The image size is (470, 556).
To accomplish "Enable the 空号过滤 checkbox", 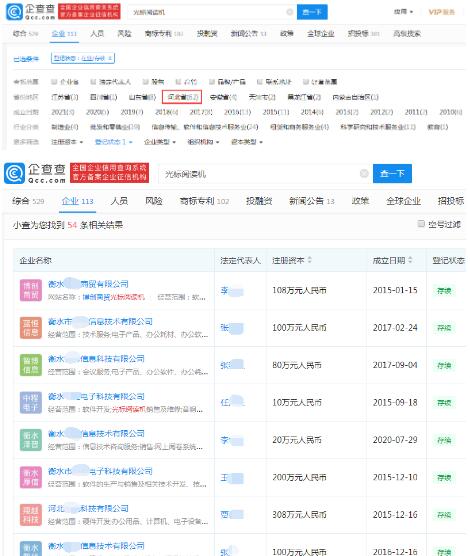I will tap(421, 224).
